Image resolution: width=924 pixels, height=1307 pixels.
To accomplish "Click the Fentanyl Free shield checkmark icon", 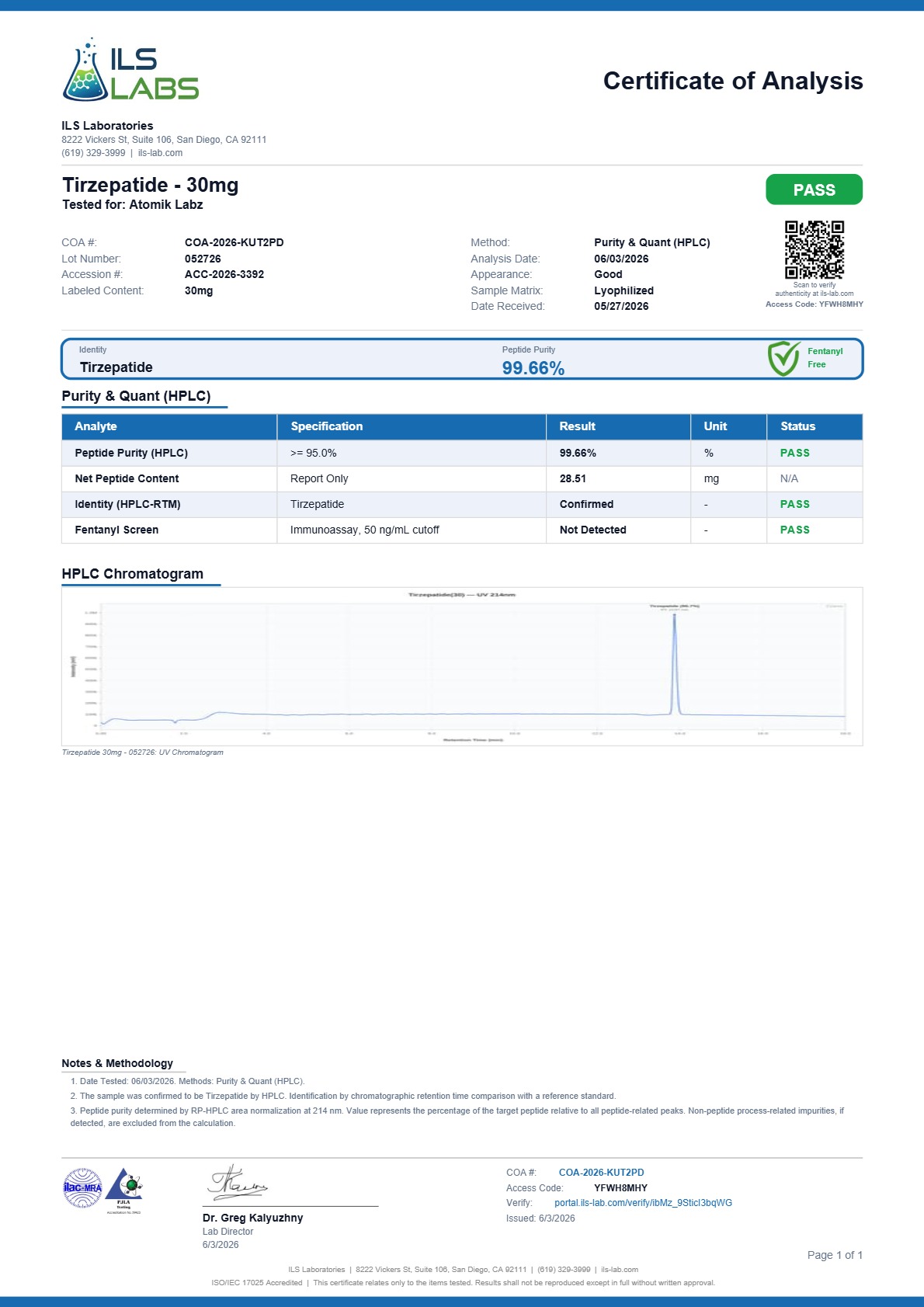I will point(783,358).
